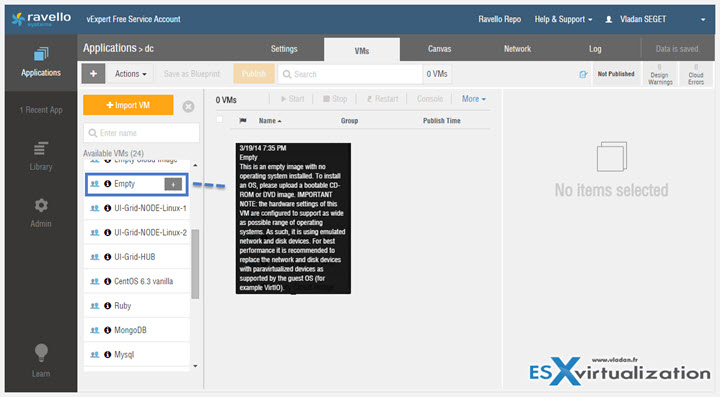Switch to the Settings tab
The width and height of the screenshot is (720, 397).
(284, 49)
